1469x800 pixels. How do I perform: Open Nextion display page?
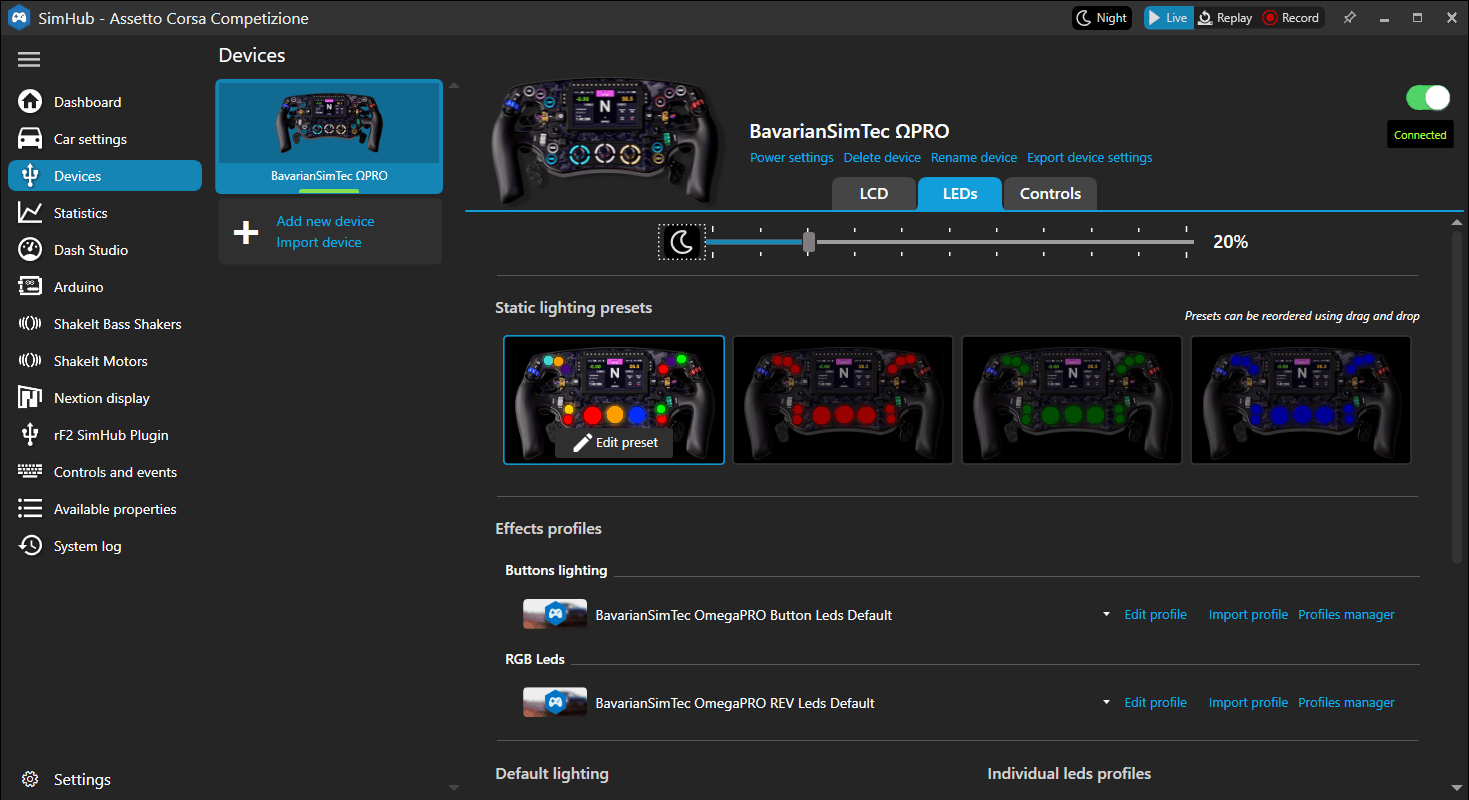101,398
